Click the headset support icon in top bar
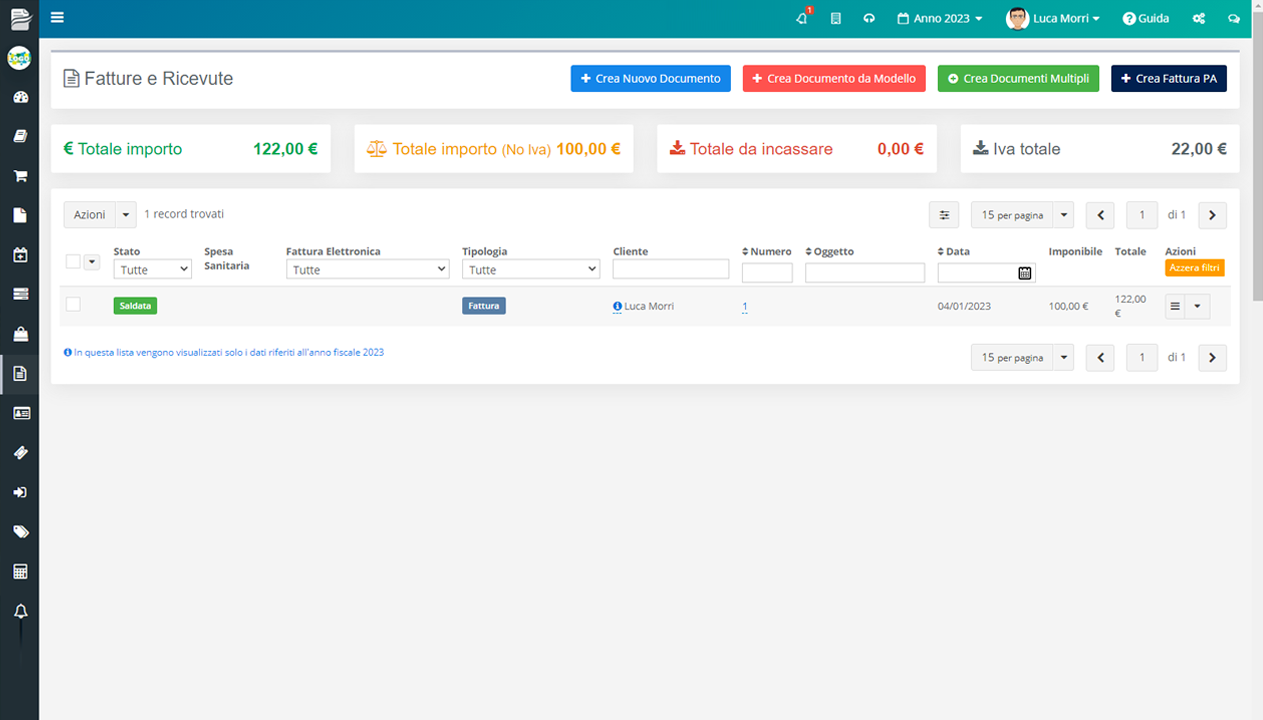Screen dimensions: 1263x720 click(869, 18)
